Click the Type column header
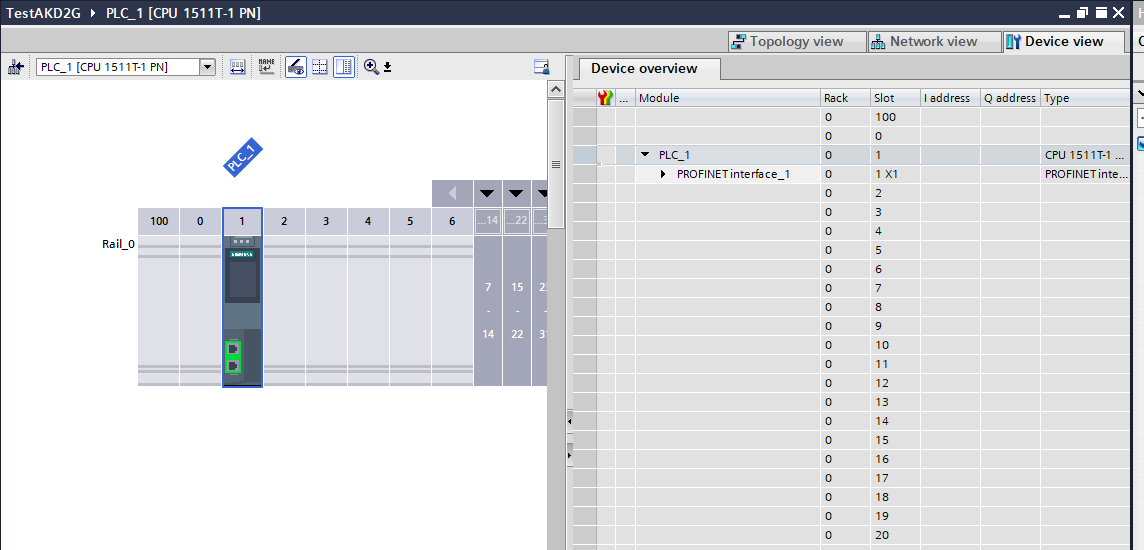This screenshot has height=550, width=1144. [x=1086, y=98]
